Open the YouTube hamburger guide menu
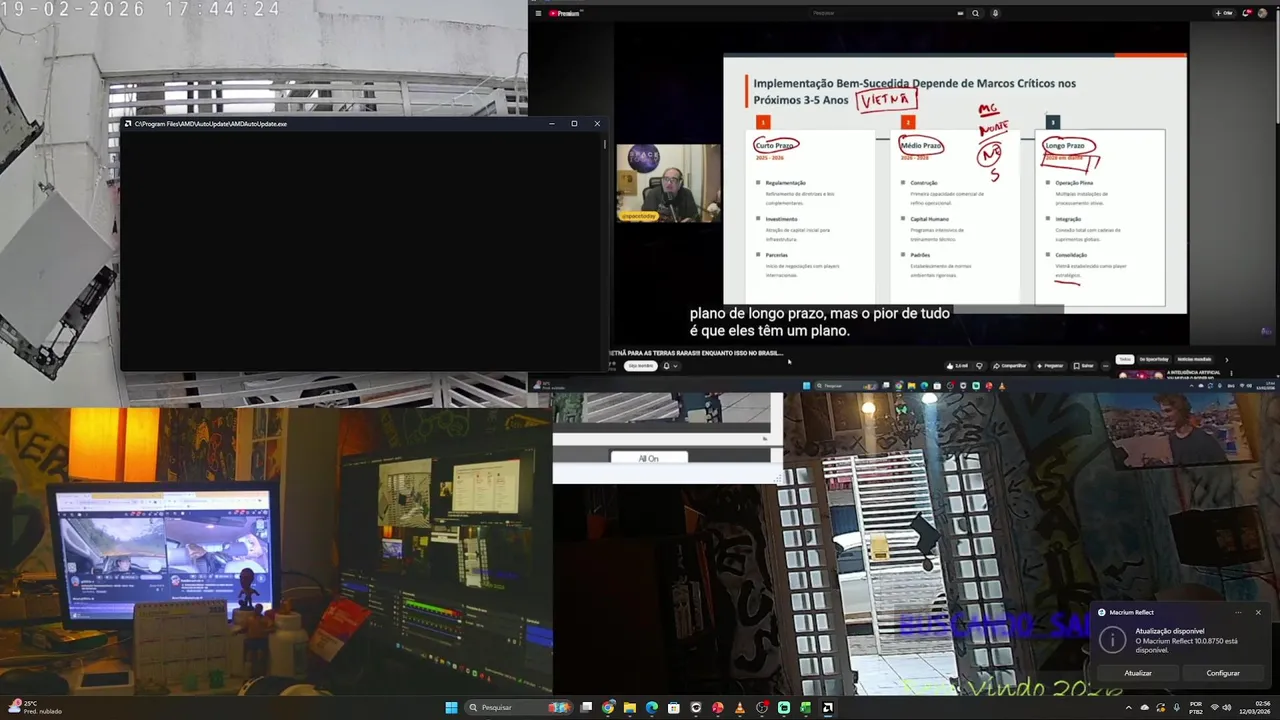 tap(538, 13)
